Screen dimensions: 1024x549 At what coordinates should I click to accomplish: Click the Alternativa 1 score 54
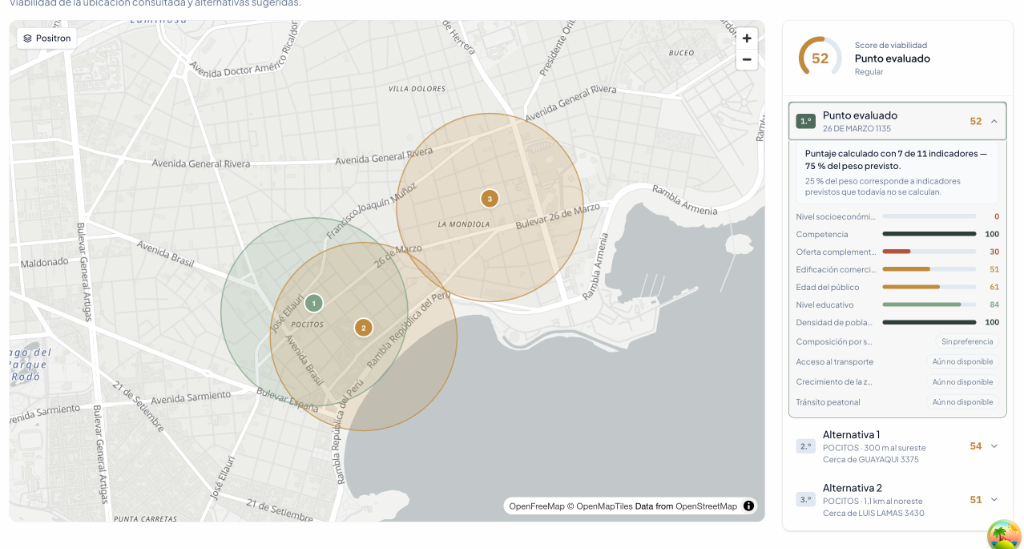pyautogui.click(x=976, y=447)
